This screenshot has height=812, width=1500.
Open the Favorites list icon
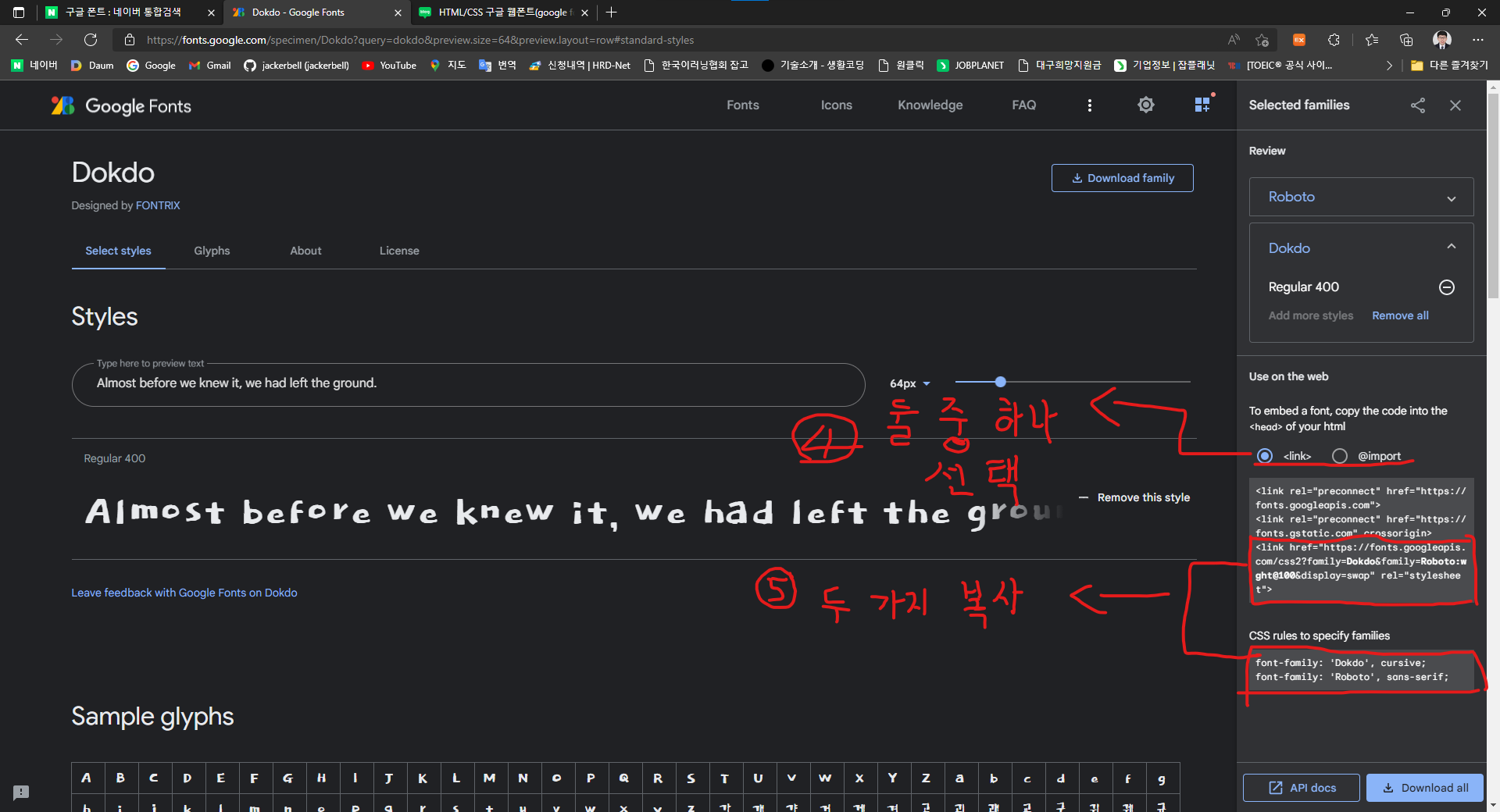click(1372, 40)
